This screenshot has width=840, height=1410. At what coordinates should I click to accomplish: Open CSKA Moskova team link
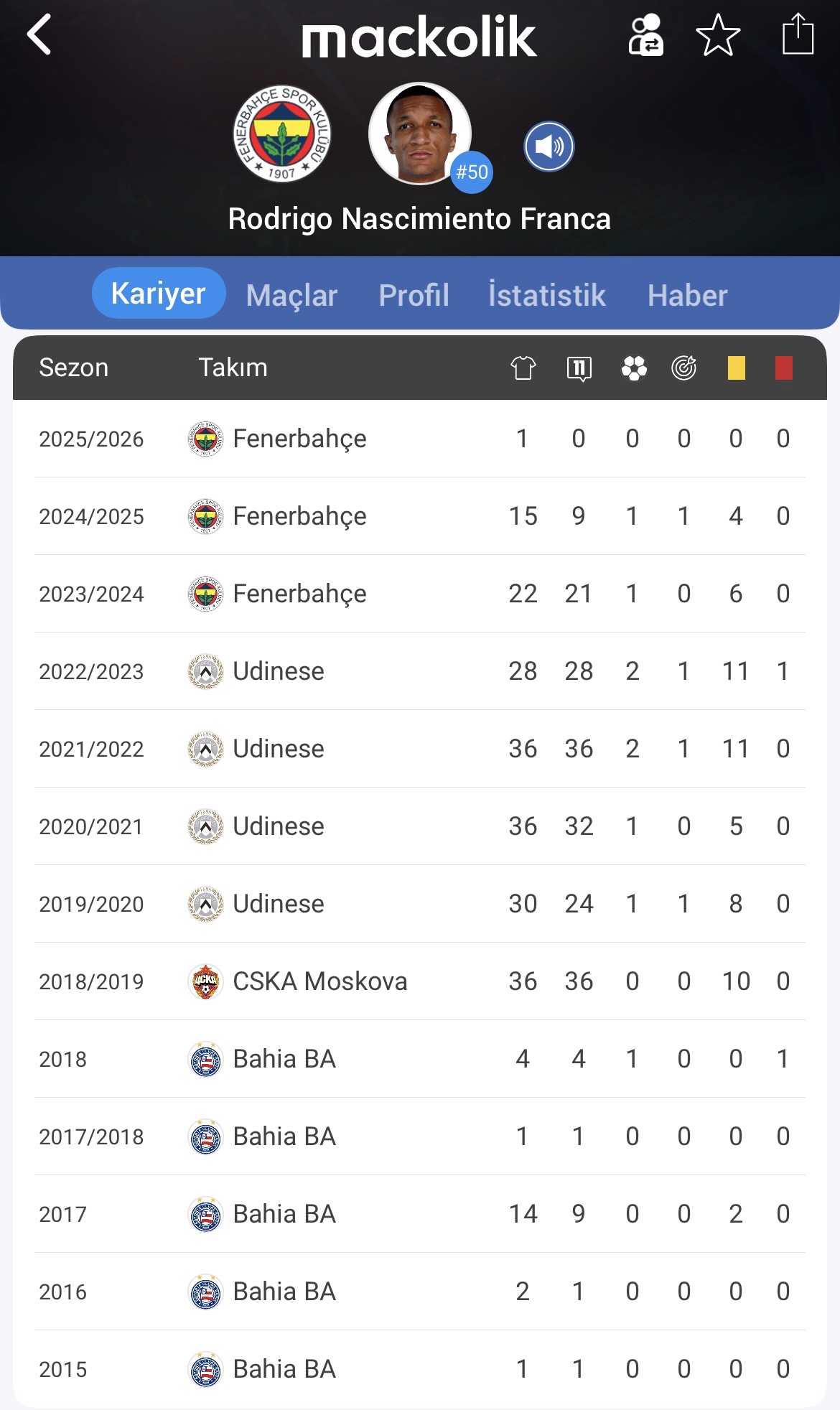319,981
